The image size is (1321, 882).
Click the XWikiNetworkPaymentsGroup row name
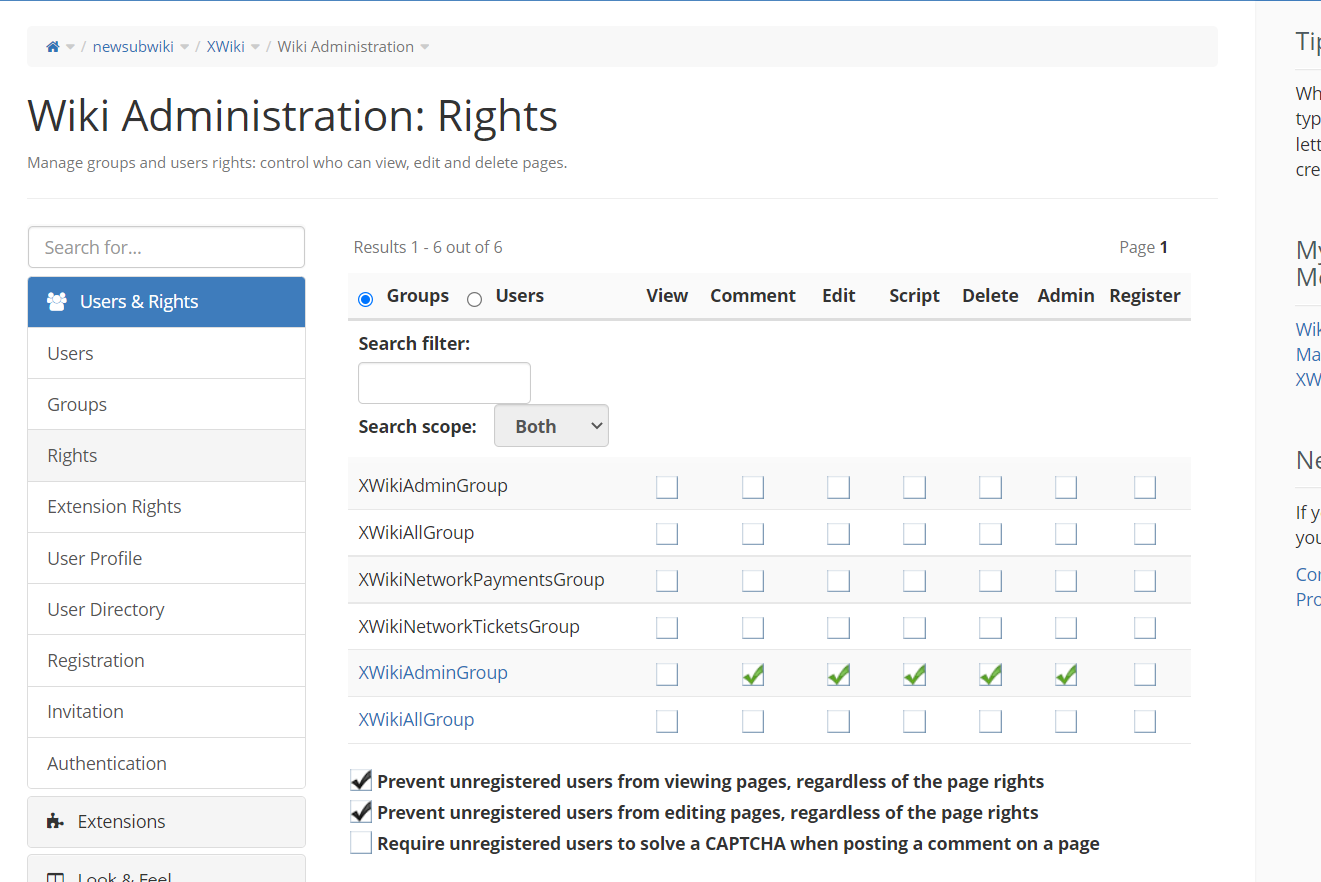(481, 580)
